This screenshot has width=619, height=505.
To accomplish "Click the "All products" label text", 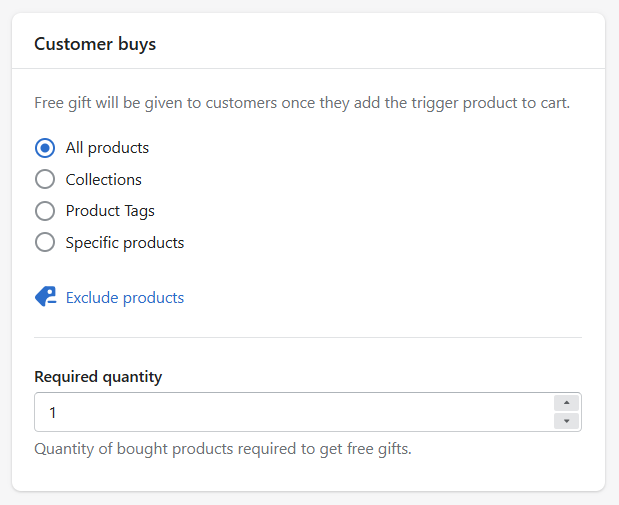I will pyautogui.click(x=107, y=148).
